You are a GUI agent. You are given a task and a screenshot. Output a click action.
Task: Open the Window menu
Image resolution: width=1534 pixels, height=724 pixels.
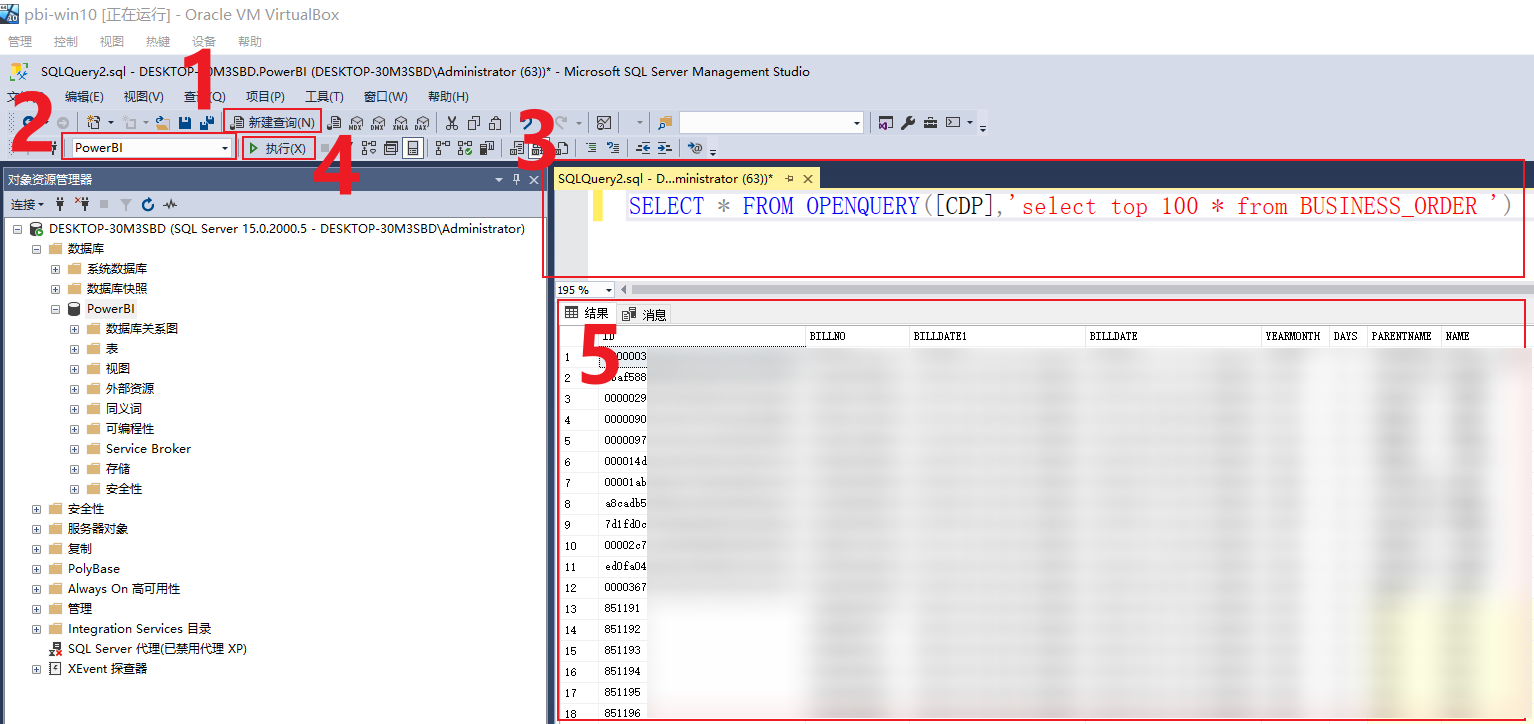point(385,97)
